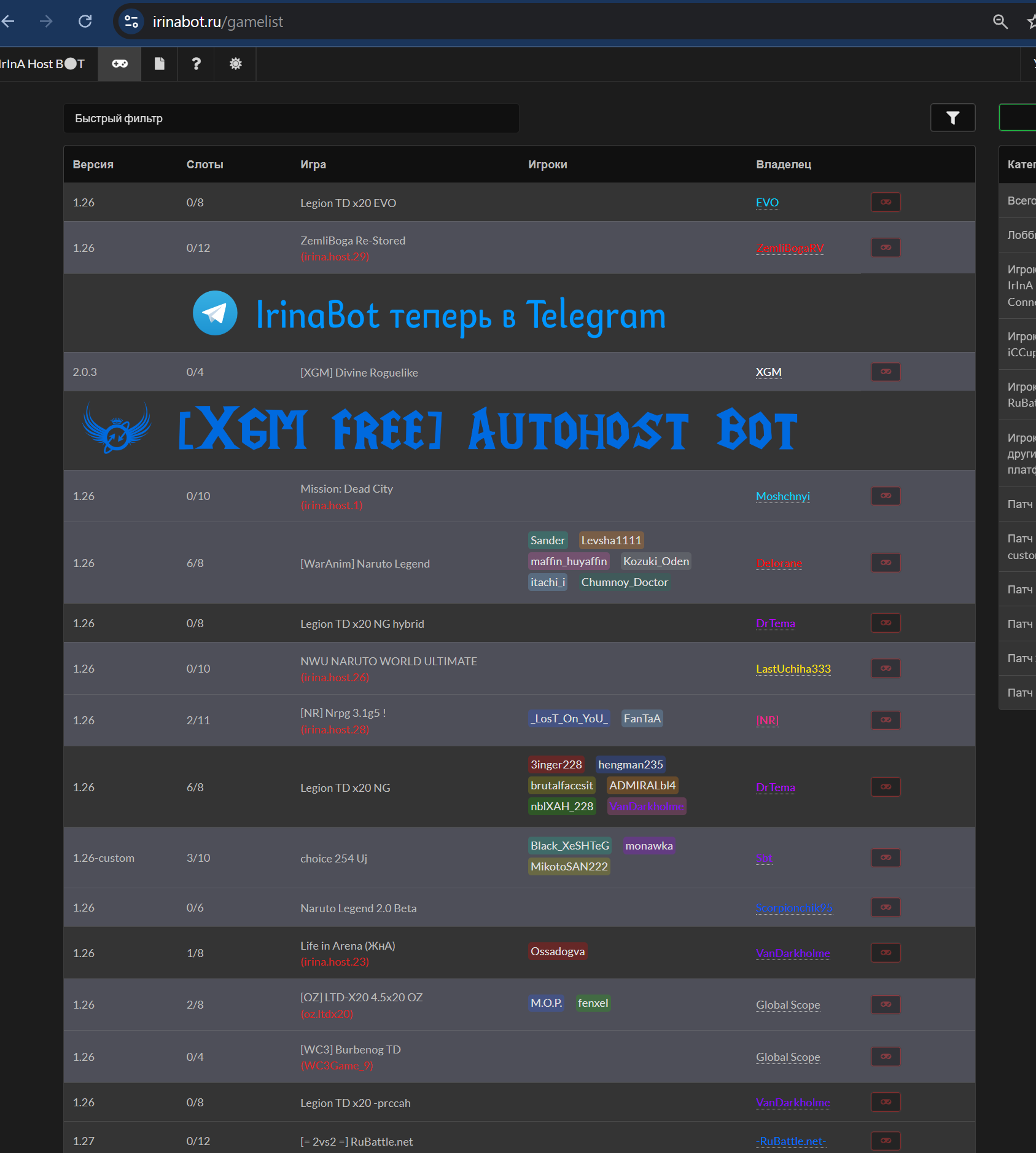This screenshot has height=1153, width=1036.
Task: Reload the page with browser refresh button
Action: [85, 21]
